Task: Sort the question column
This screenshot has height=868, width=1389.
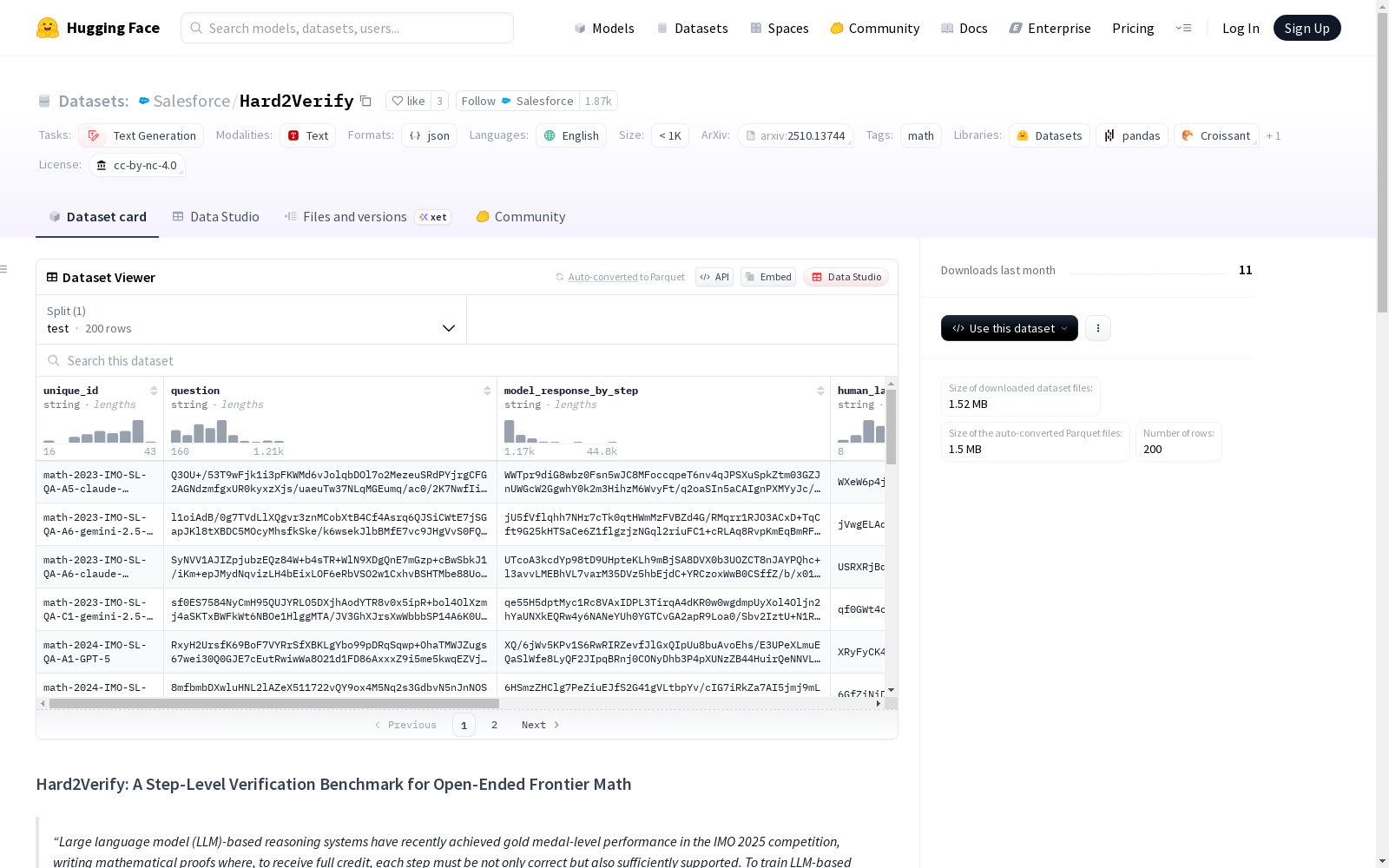Action: coord(487,391)
